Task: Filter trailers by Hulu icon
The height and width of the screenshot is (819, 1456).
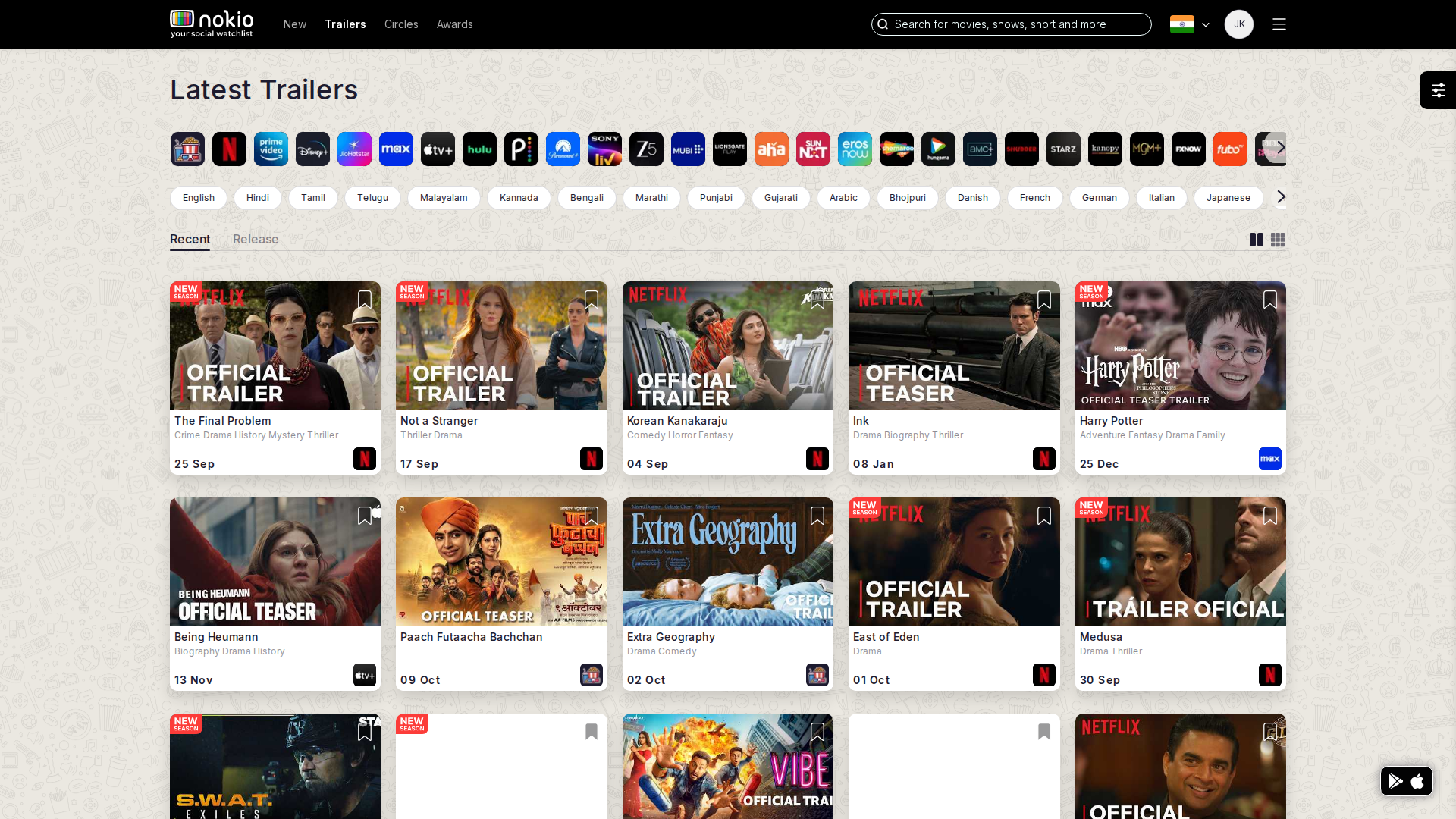Action: point(479,149)
